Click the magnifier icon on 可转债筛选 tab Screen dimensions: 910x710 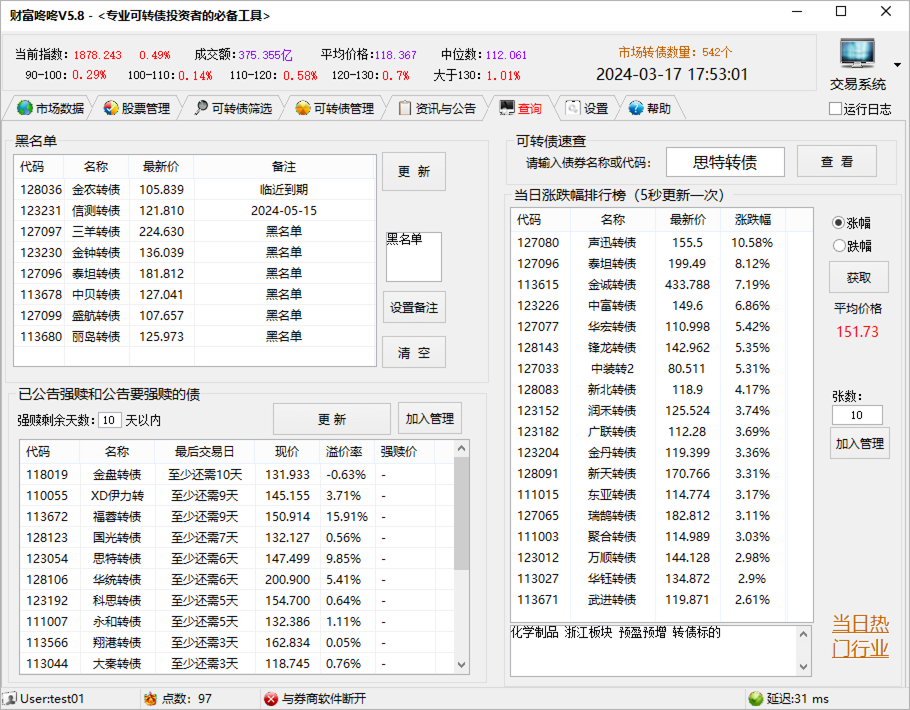pyautogui.click(x=201, y=108)
